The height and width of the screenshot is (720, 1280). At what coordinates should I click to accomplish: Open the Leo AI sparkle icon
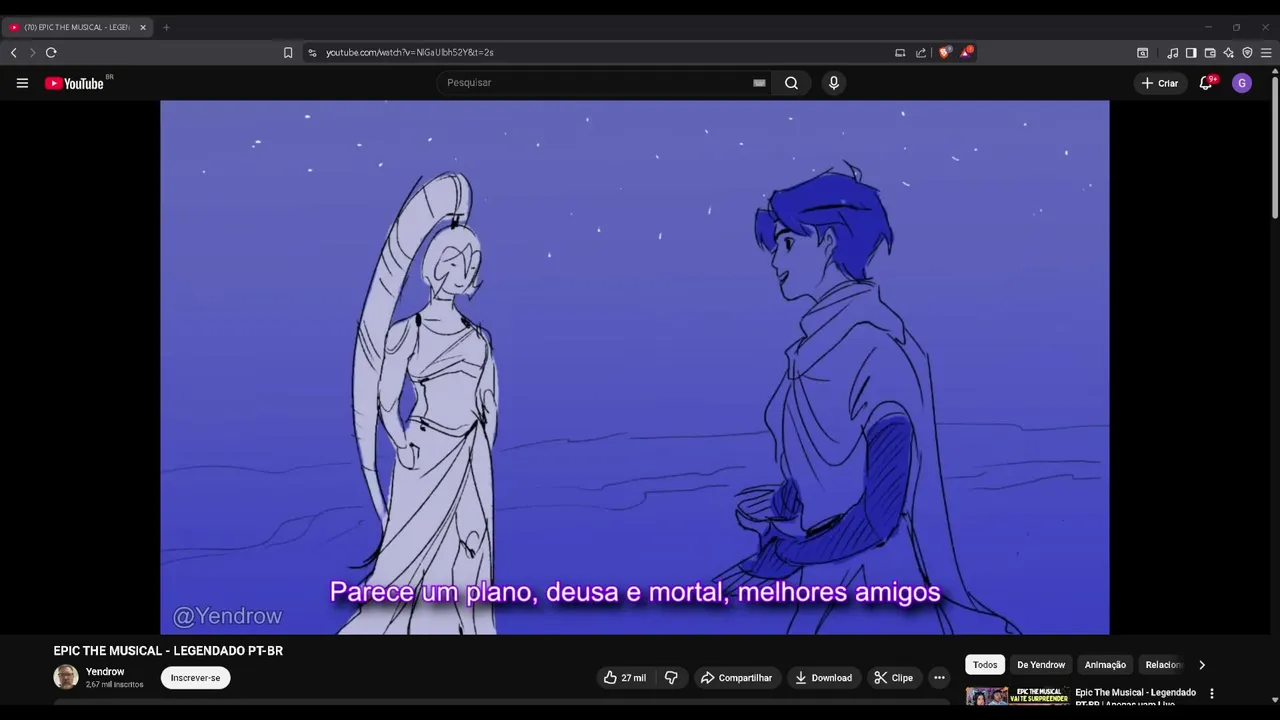pyautogui.click(x=1228, y=53)
